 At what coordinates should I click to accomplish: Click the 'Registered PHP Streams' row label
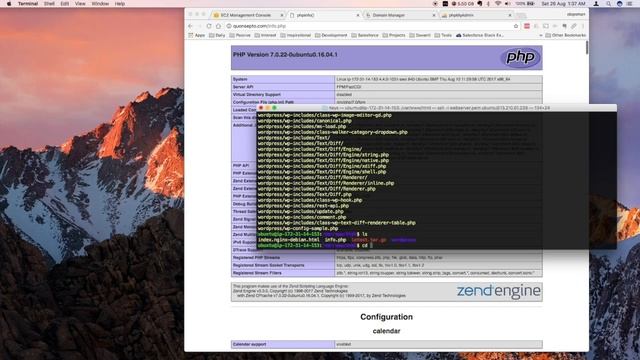(x=256, y=258)
